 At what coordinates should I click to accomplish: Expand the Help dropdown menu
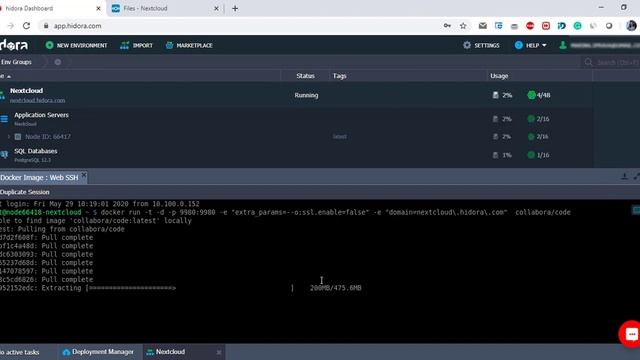tap(530, 45)
